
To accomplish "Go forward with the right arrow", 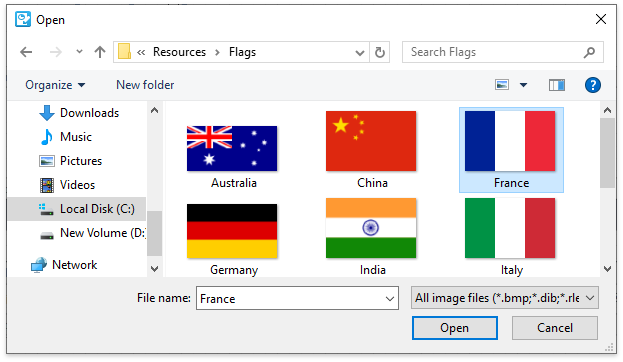I will pos(56,52).
